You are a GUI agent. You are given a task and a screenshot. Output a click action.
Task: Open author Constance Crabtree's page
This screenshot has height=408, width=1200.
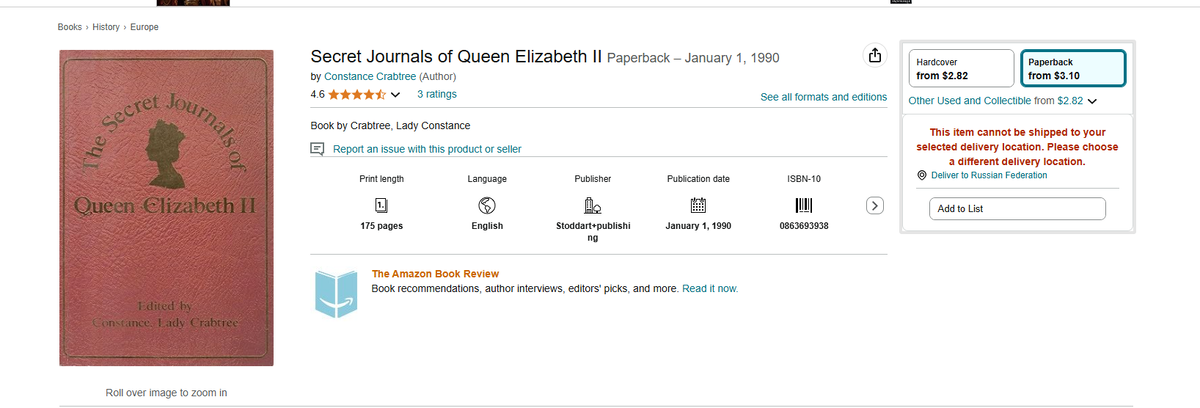point(370,76)
